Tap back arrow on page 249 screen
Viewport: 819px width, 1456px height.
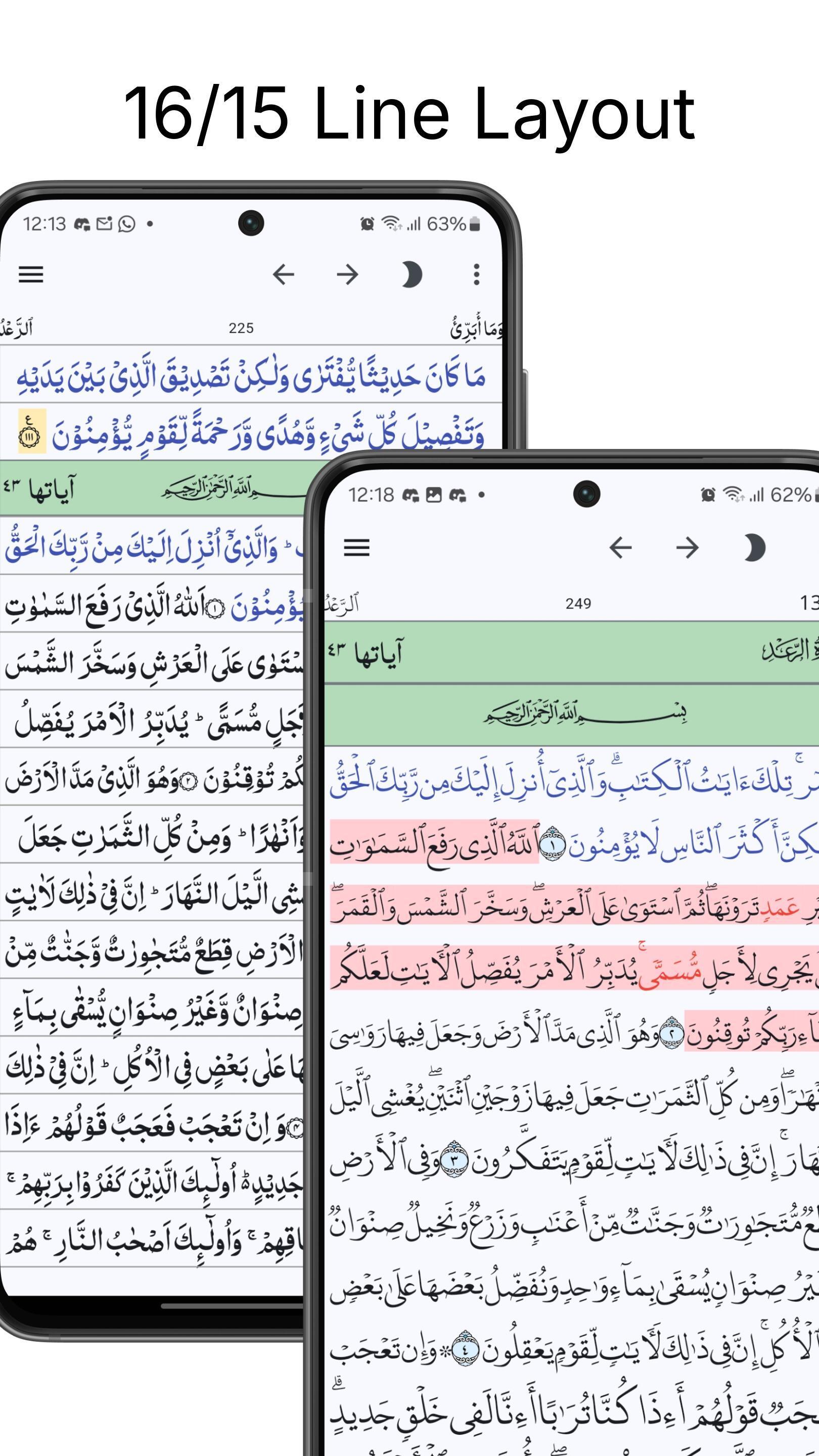click(620, 548)
